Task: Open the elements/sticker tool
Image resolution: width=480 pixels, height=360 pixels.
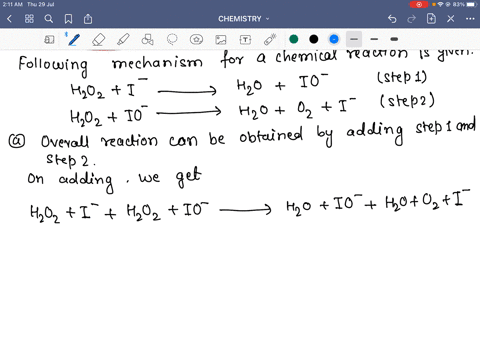Action: 196,40
